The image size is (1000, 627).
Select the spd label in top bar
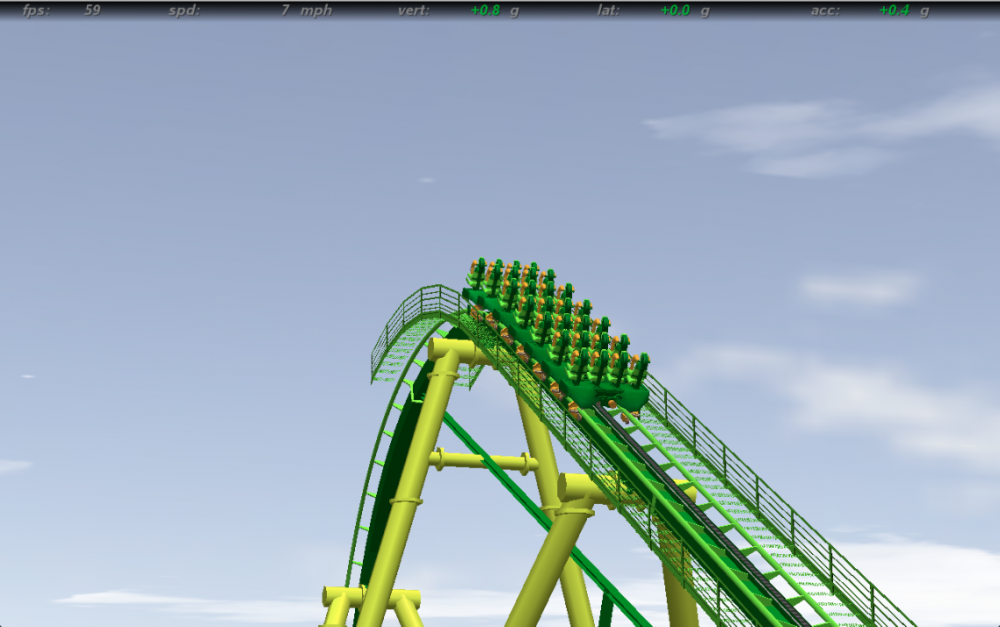[184, 10]
